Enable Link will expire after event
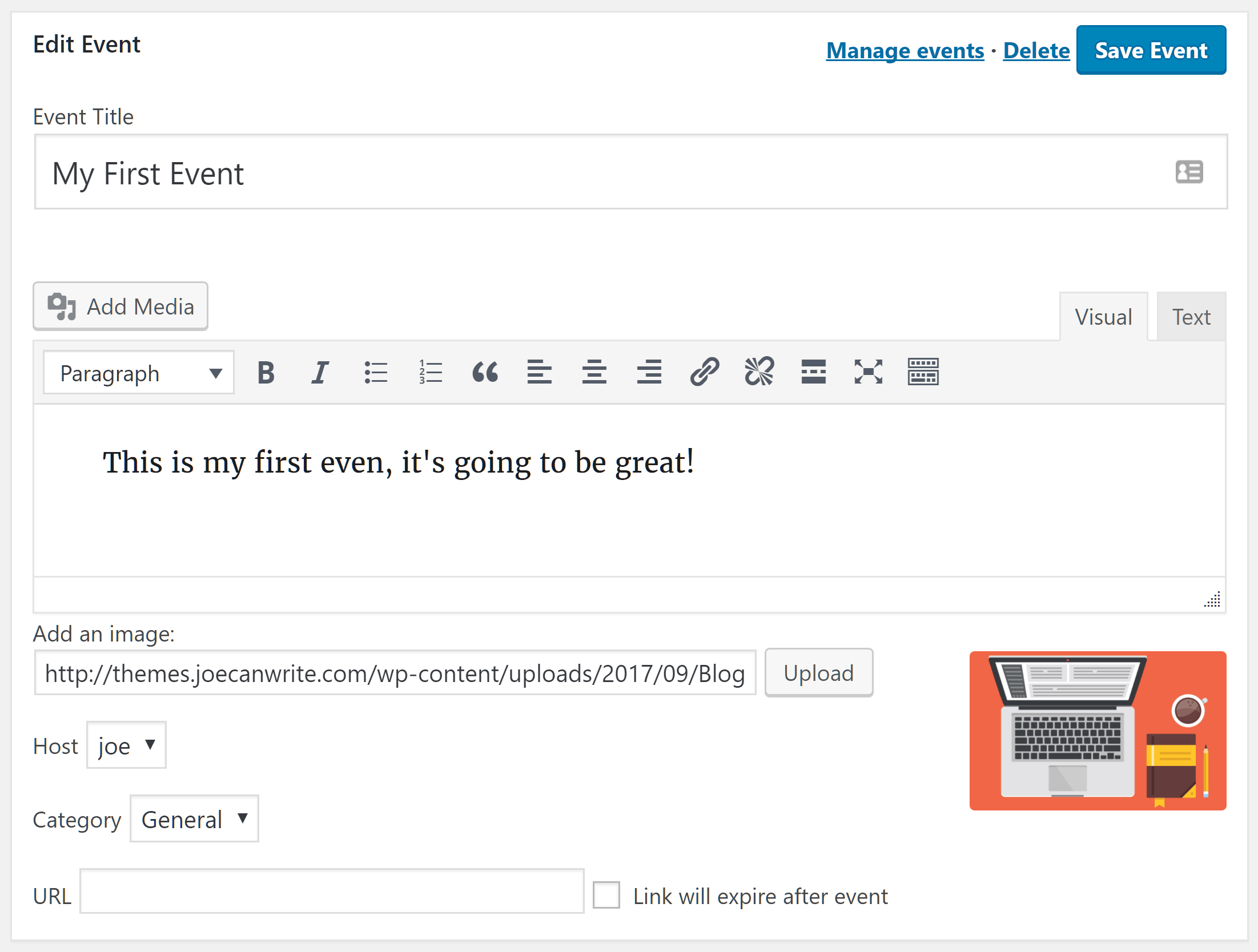Viewport: 1258px width, 952px height. 605,896
